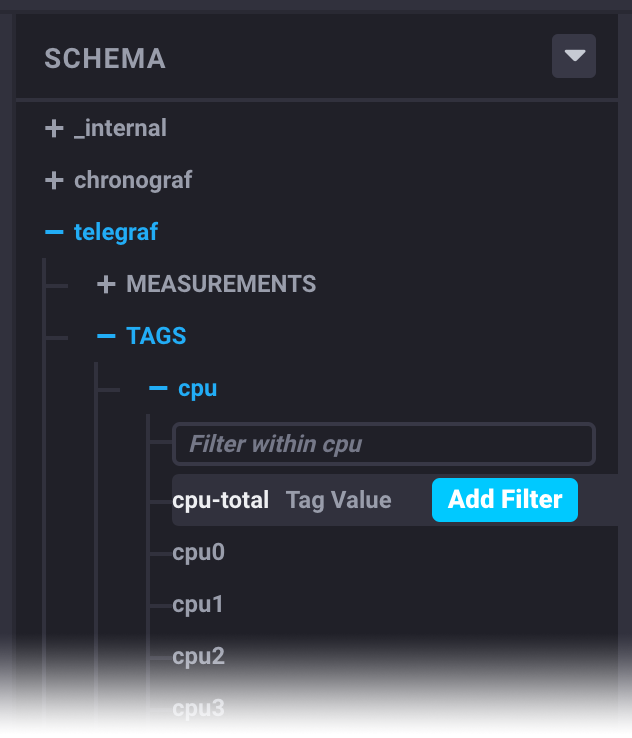This screenshot has width=632, height=738.
Task: Expand the _internal database label
Action: 120,128
